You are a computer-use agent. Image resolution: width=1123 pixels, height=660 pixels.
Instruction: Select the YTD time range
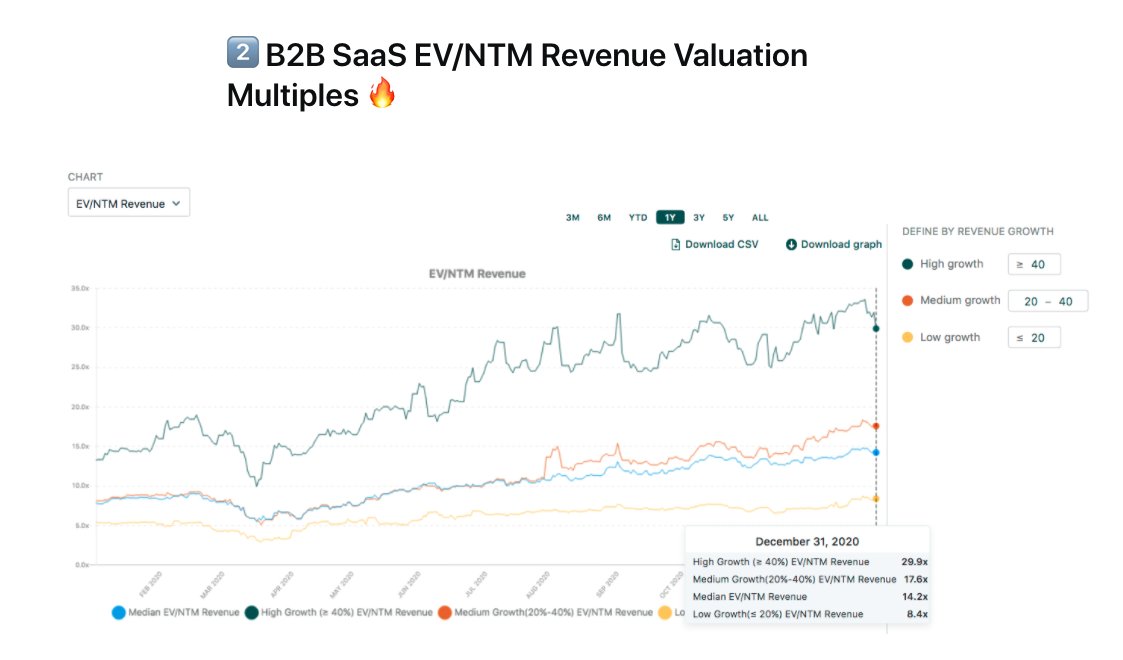click(x=637, y=218)
